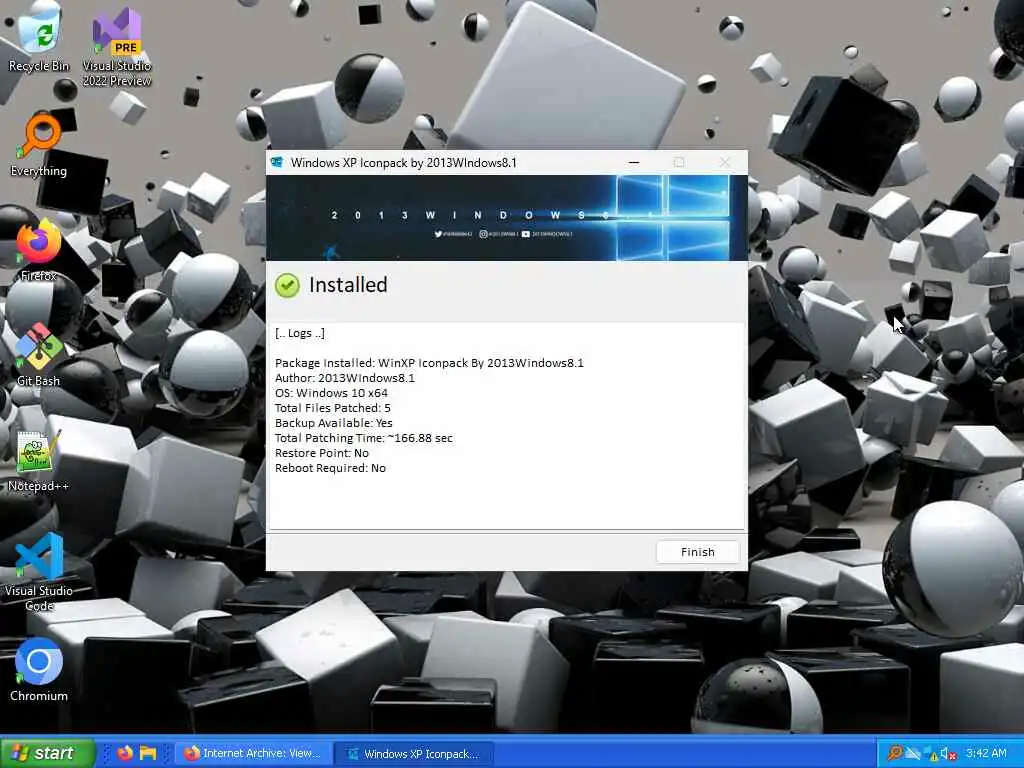Click 'Total Files Patched: 5' line

(332, 408)
